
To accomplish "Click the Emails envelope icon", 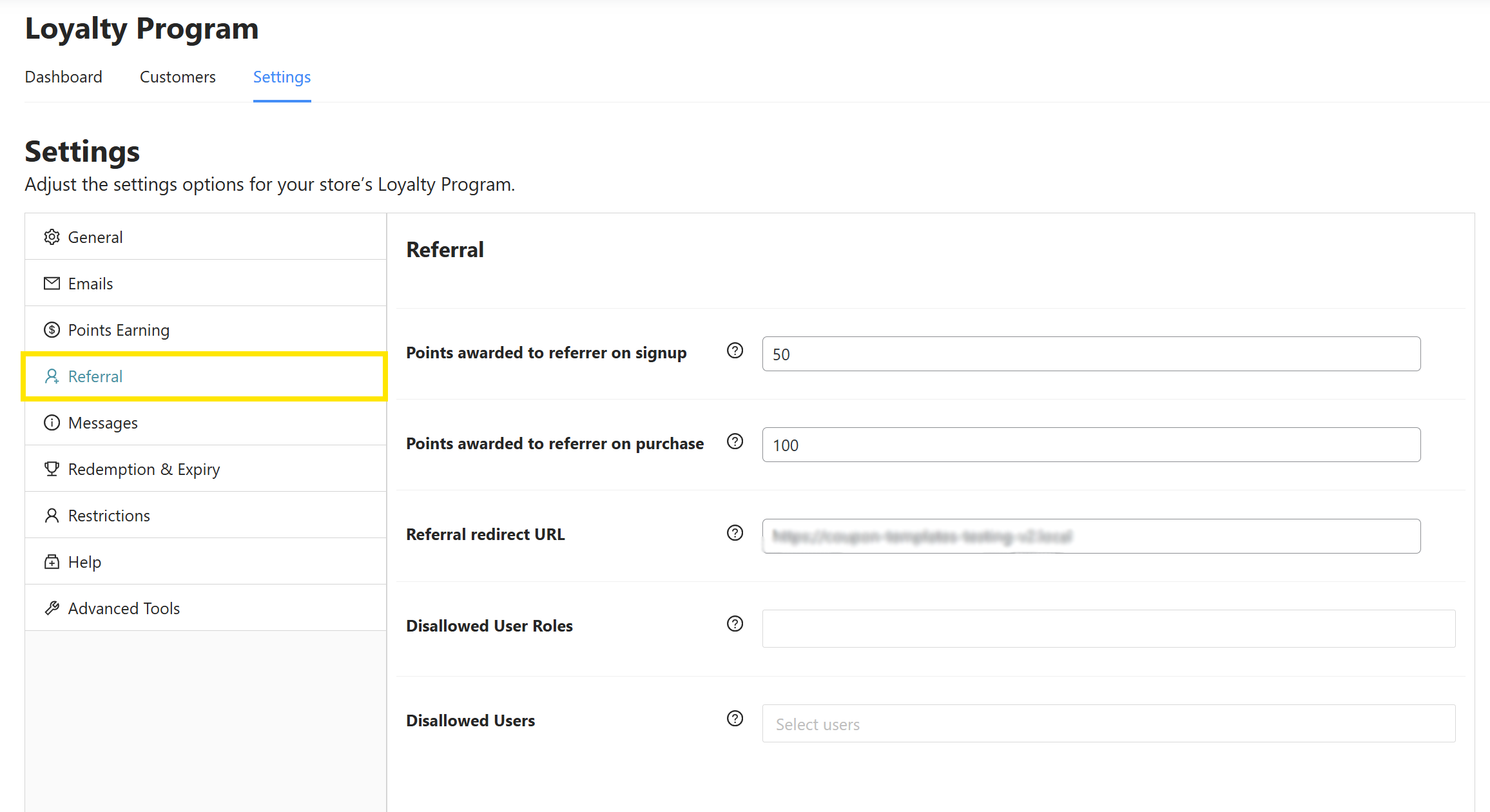I will 52,284.
